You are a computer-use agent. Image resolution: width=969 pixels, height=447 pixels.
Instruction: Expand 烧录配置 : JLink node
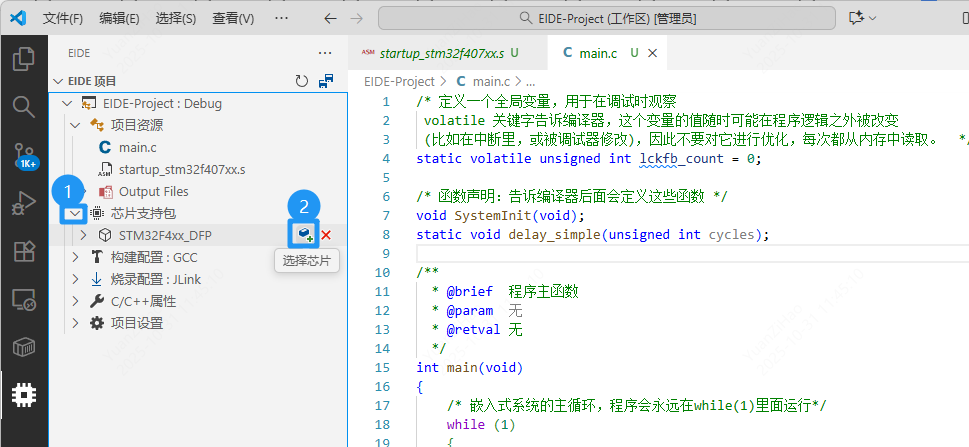75,279
